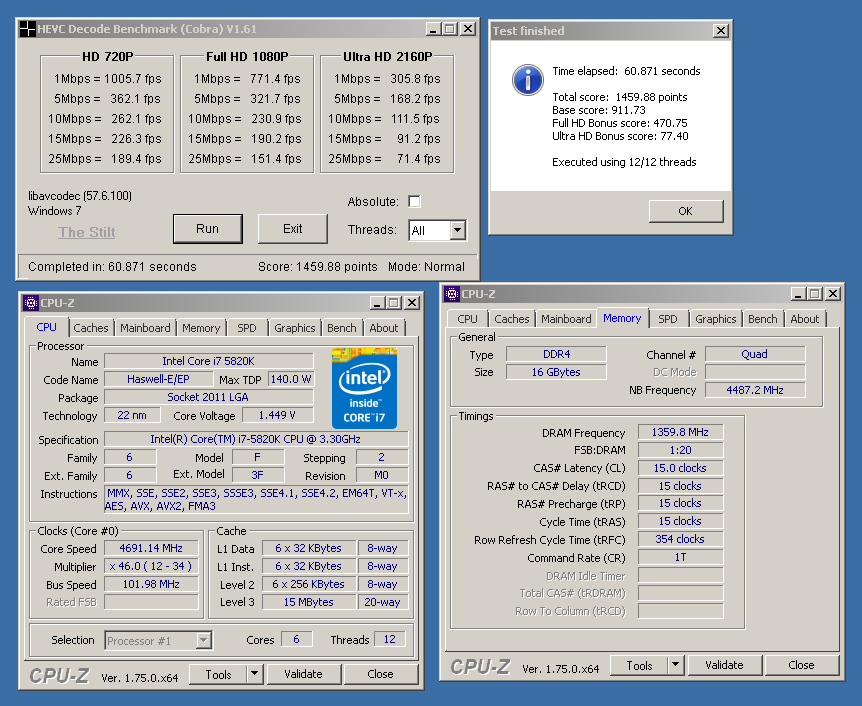Click the Specification field i7-5820K CPU @ 3.30GHz

(x=256, y=439)
